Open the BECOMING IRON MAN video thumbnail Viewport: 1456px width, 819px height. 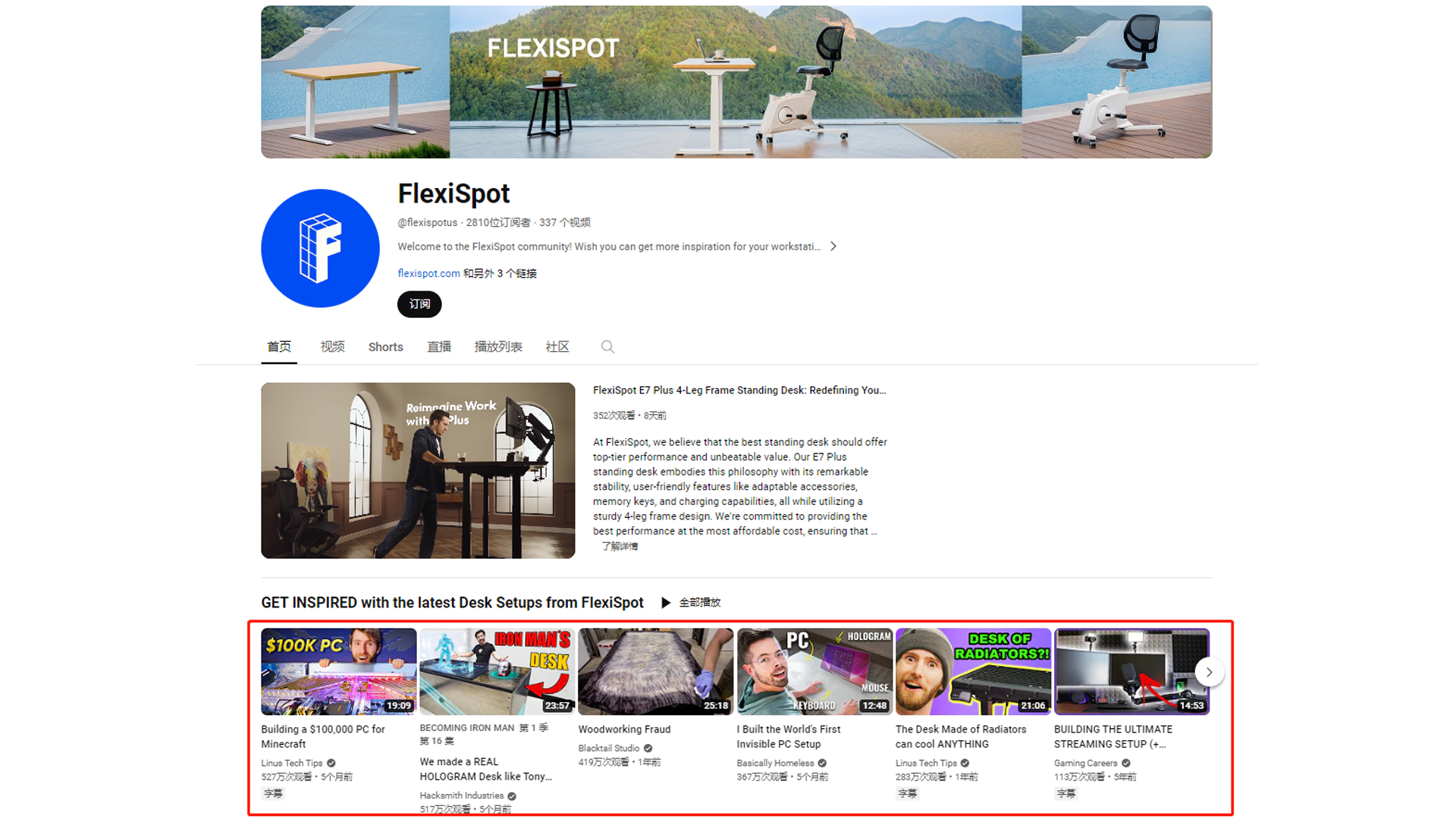(x=497, y=671)
